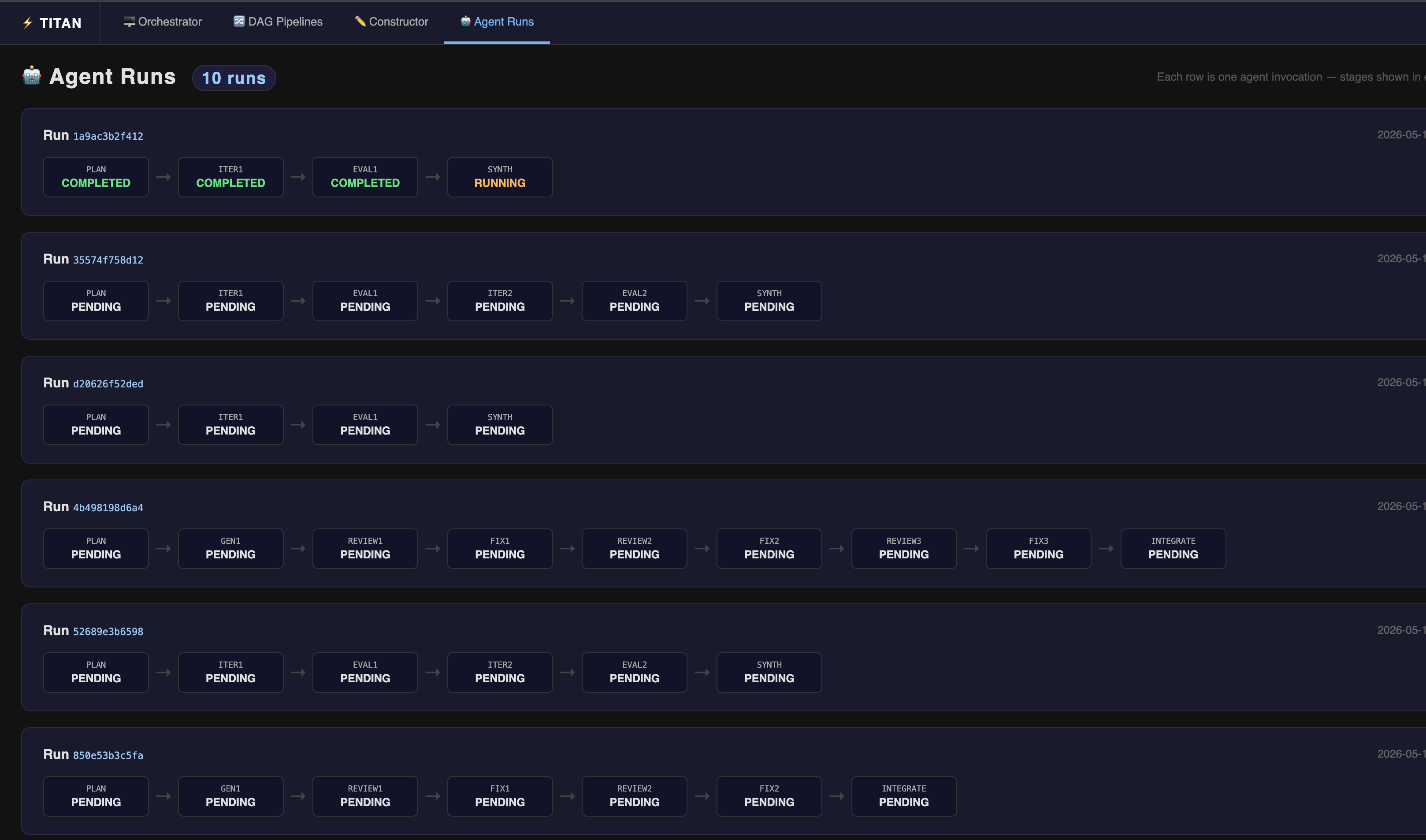Image resolution: width=1426 pixels, height=840 pixels.
Task: Click FIX1 stage in run 850e53b3c5fa
Action: coord(500,797)
